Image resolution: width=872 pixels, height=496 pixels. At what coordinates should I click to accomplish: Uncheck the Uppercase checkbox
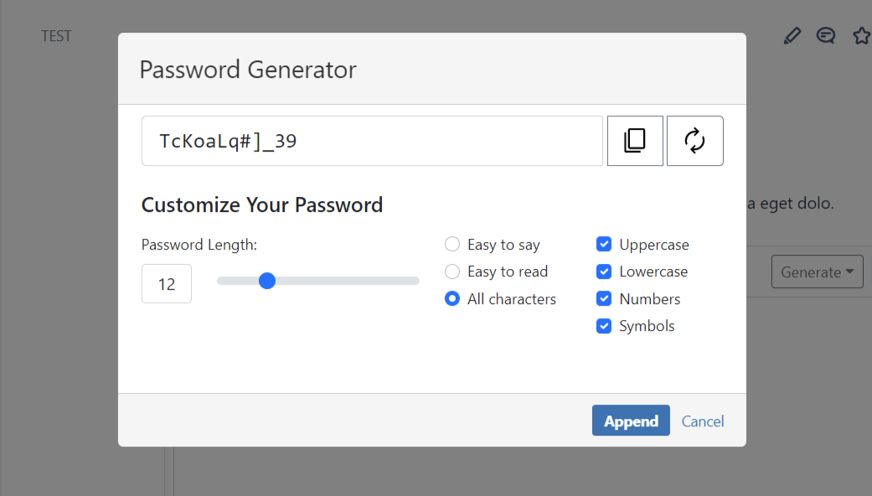[604, 245]
